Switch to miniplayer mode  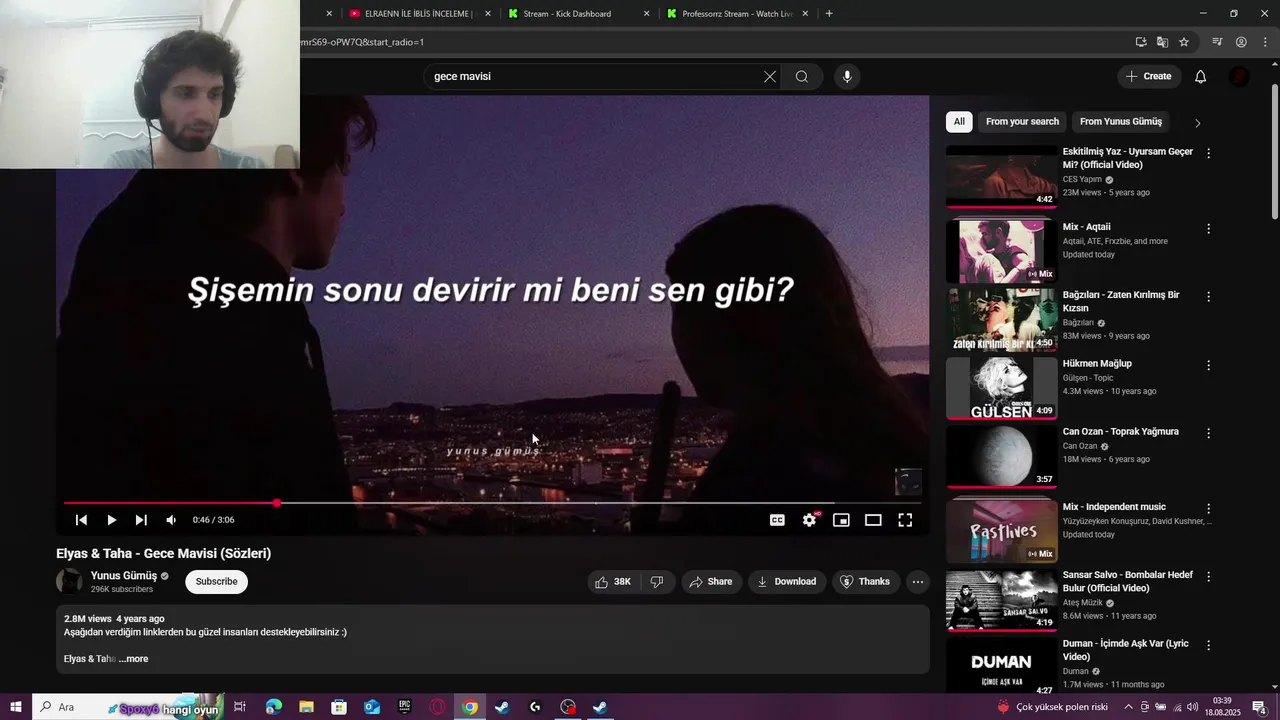[841, 520]
